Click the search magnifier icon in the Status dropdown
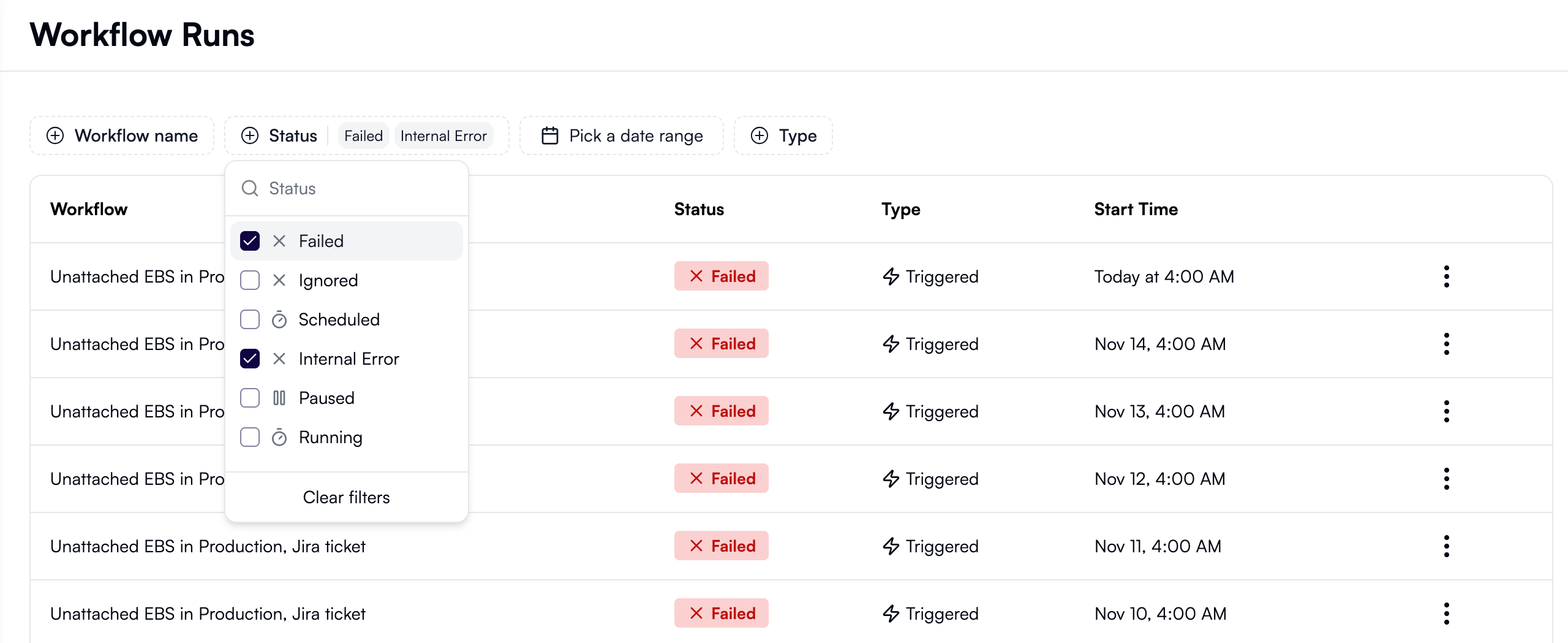The image size is (1568, 643). pos(250,188)
